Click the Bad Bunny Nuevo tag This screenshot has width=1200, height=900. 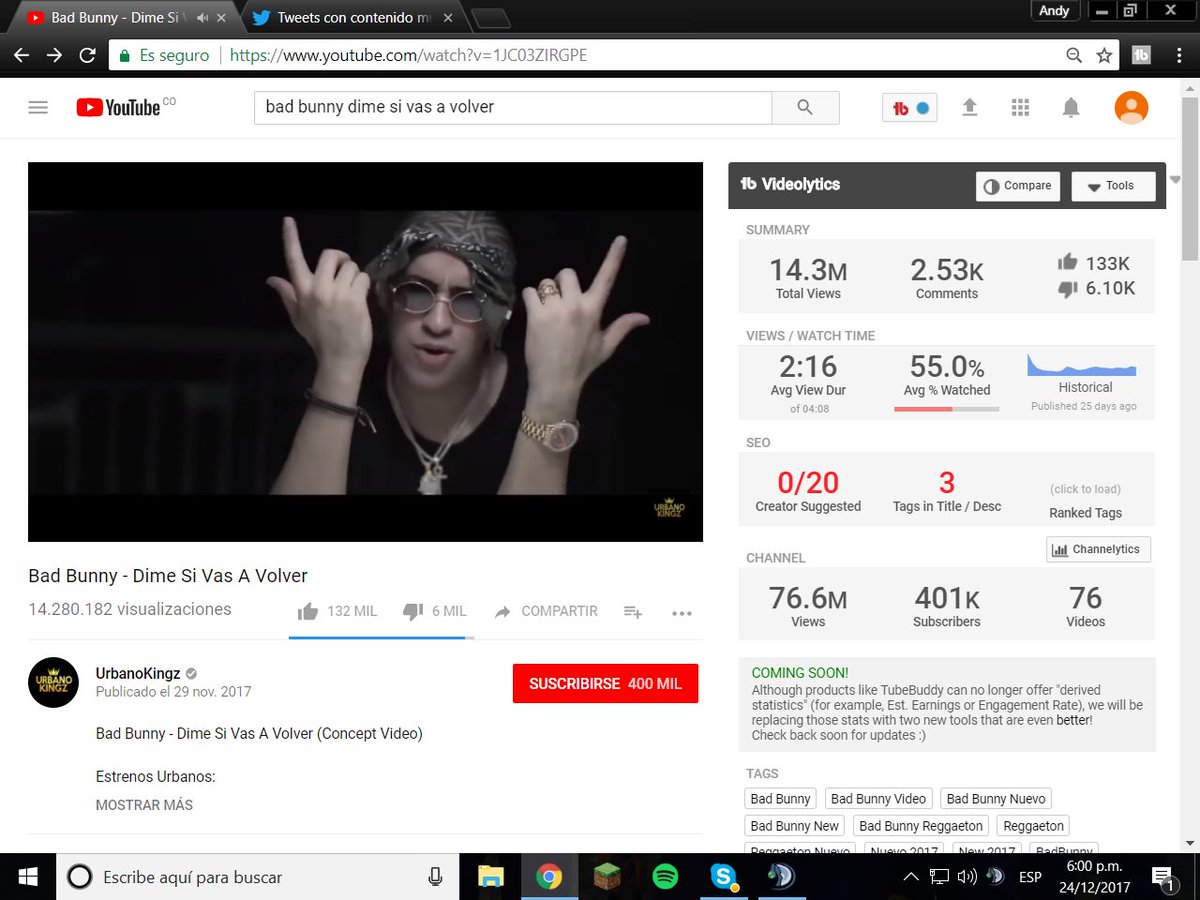pos(996,799)
